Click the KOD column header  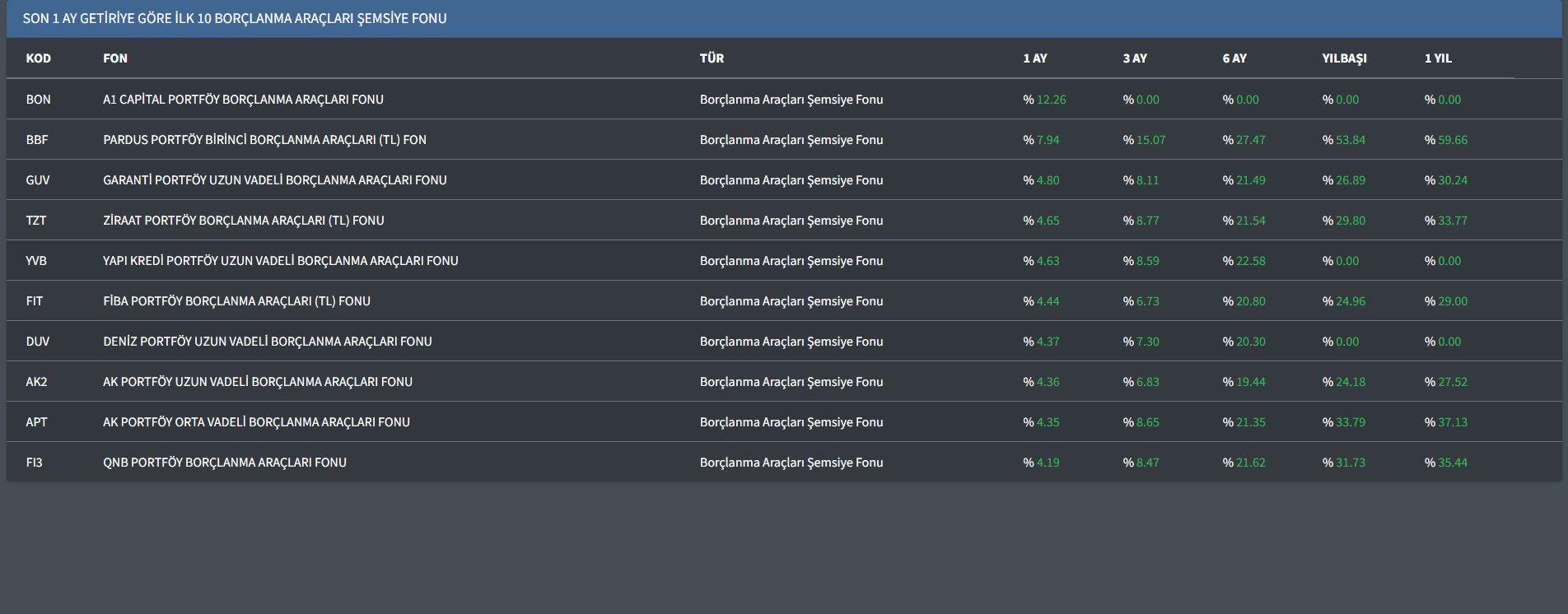point(38,58)
